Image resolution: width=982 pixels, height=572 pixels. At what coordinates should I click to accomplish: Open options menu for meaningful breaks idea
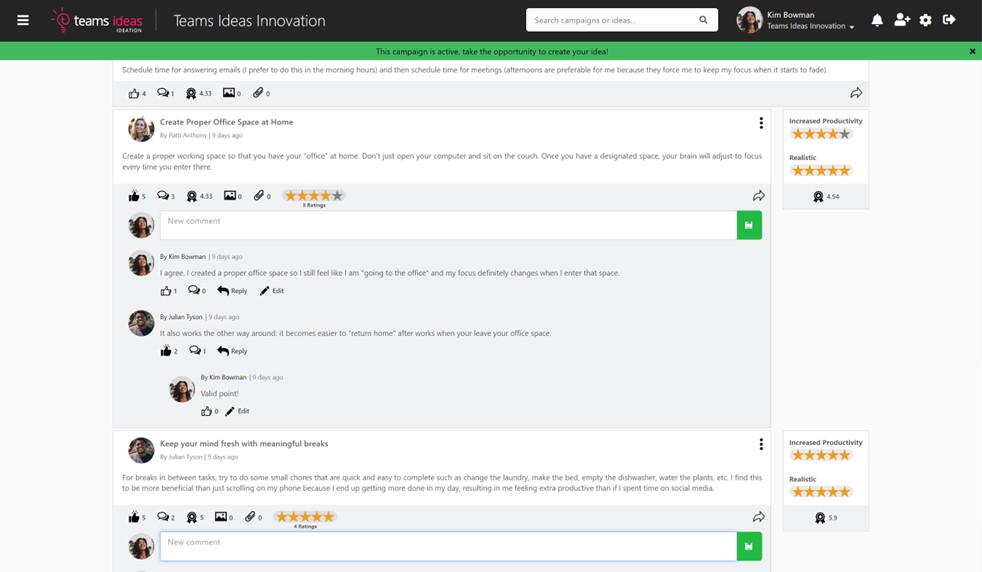[x=761, y=444]
